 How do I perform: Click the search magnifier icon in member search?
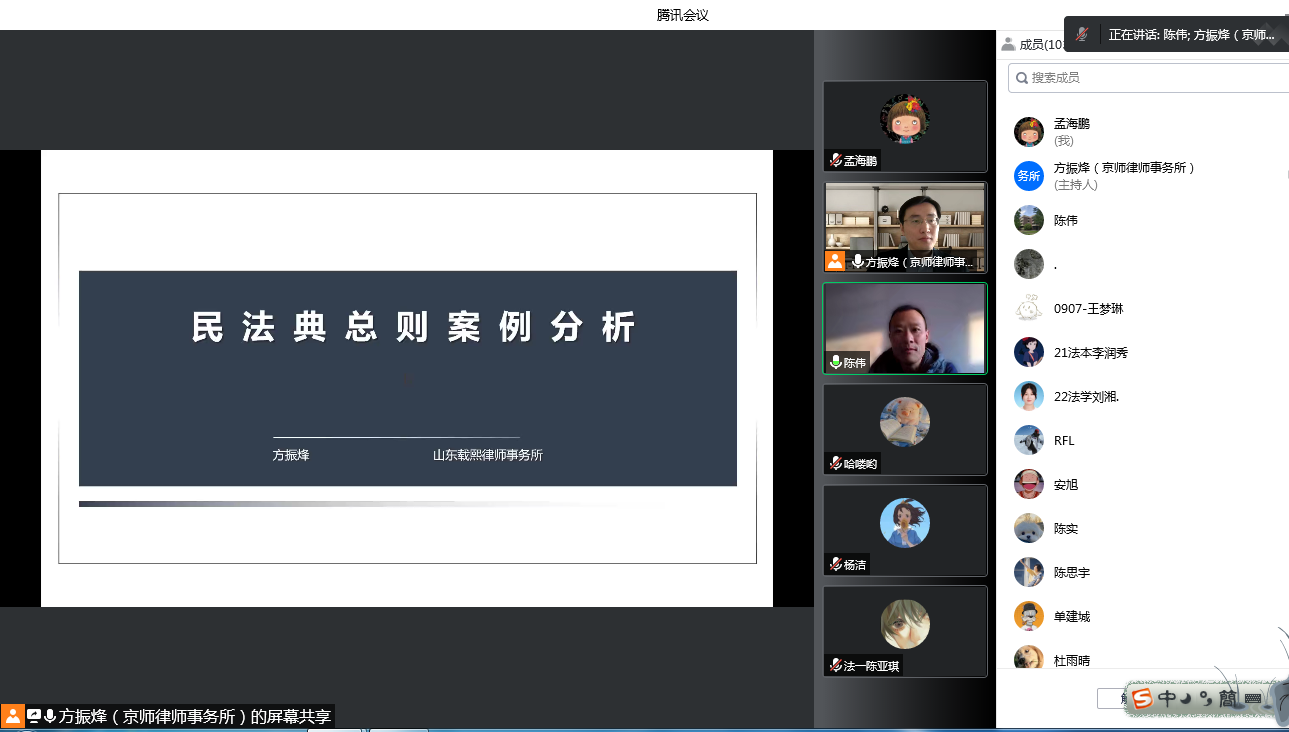pyautogui.click(x=1021, y=77)
